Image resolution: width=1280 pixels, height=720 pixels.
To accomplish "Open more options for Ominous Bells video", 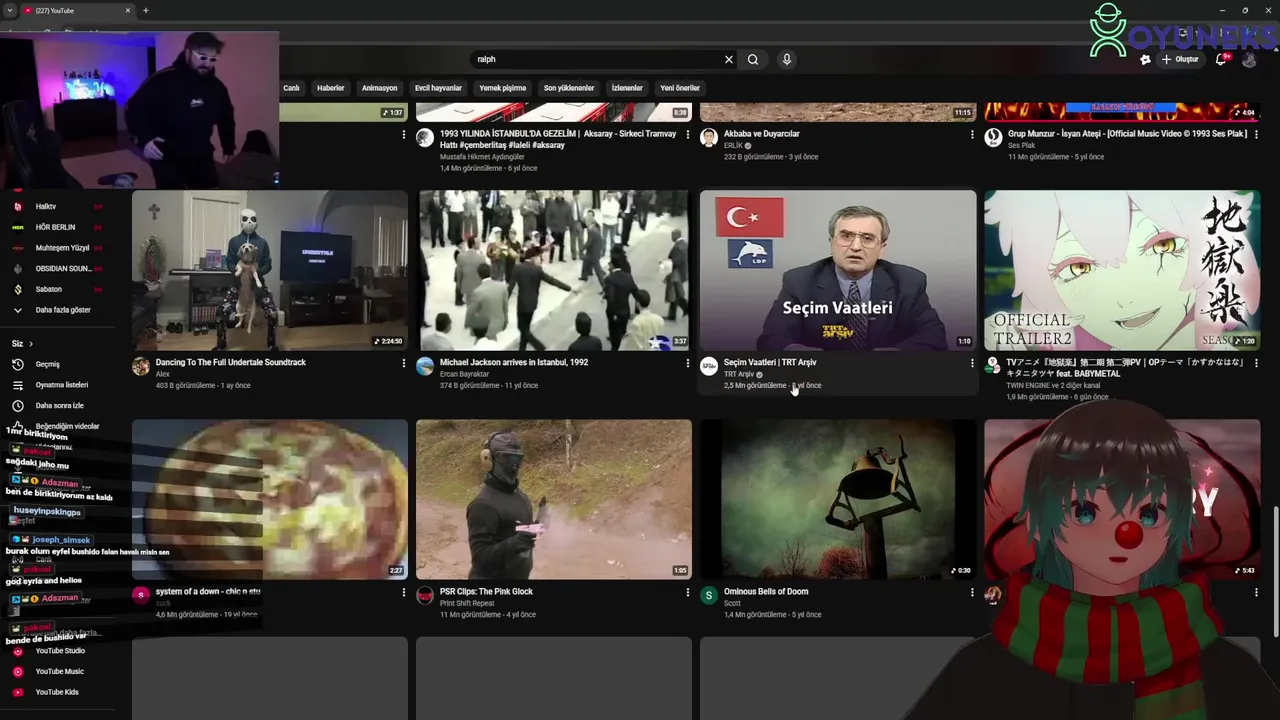I will [972, 592].
